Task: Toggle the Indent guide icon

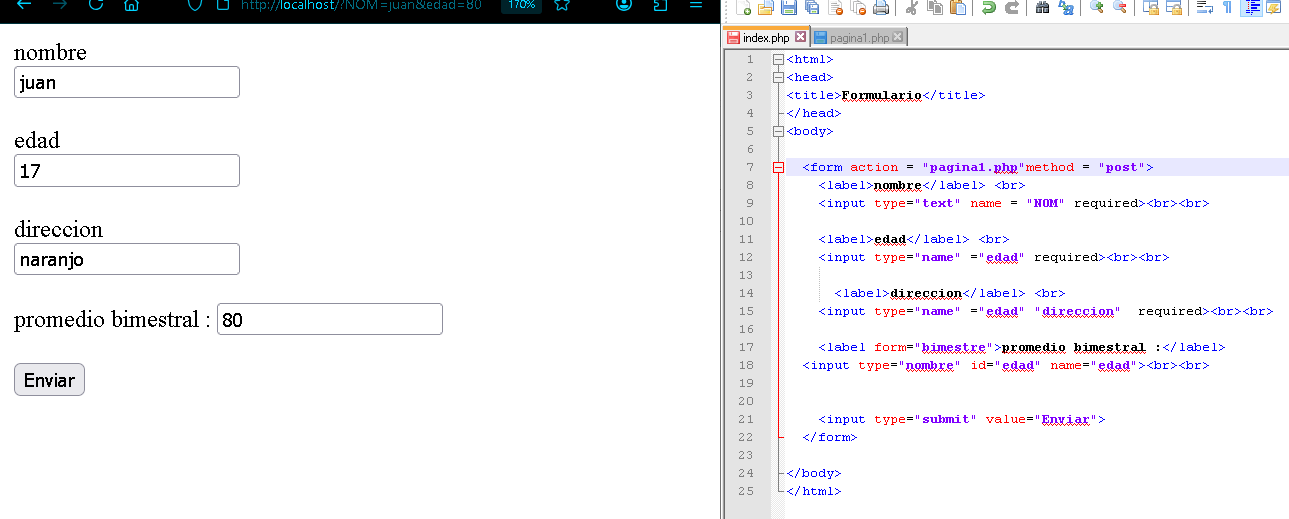Action: coord(1251,8)
